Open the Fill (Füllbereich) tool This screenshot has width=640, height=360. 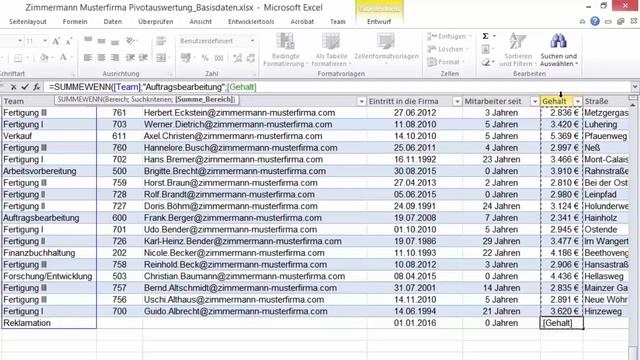pyautogui.click(x=485, y=49)
